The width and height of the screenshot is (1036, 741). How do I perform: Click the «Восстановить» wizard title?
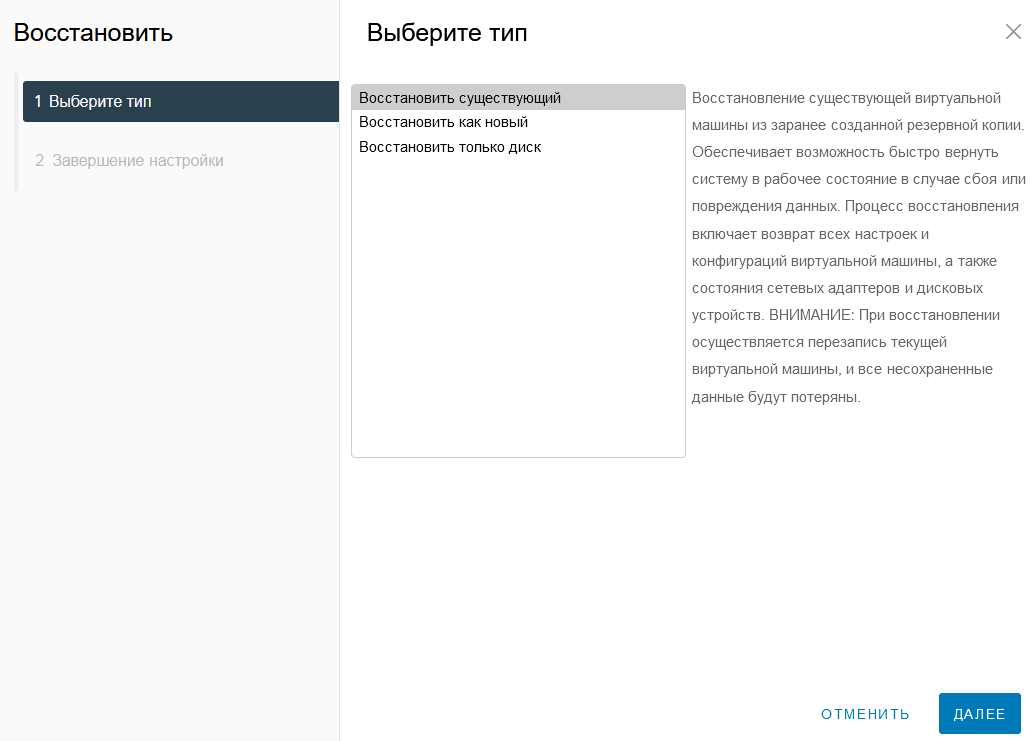click(x=93, y=32)
